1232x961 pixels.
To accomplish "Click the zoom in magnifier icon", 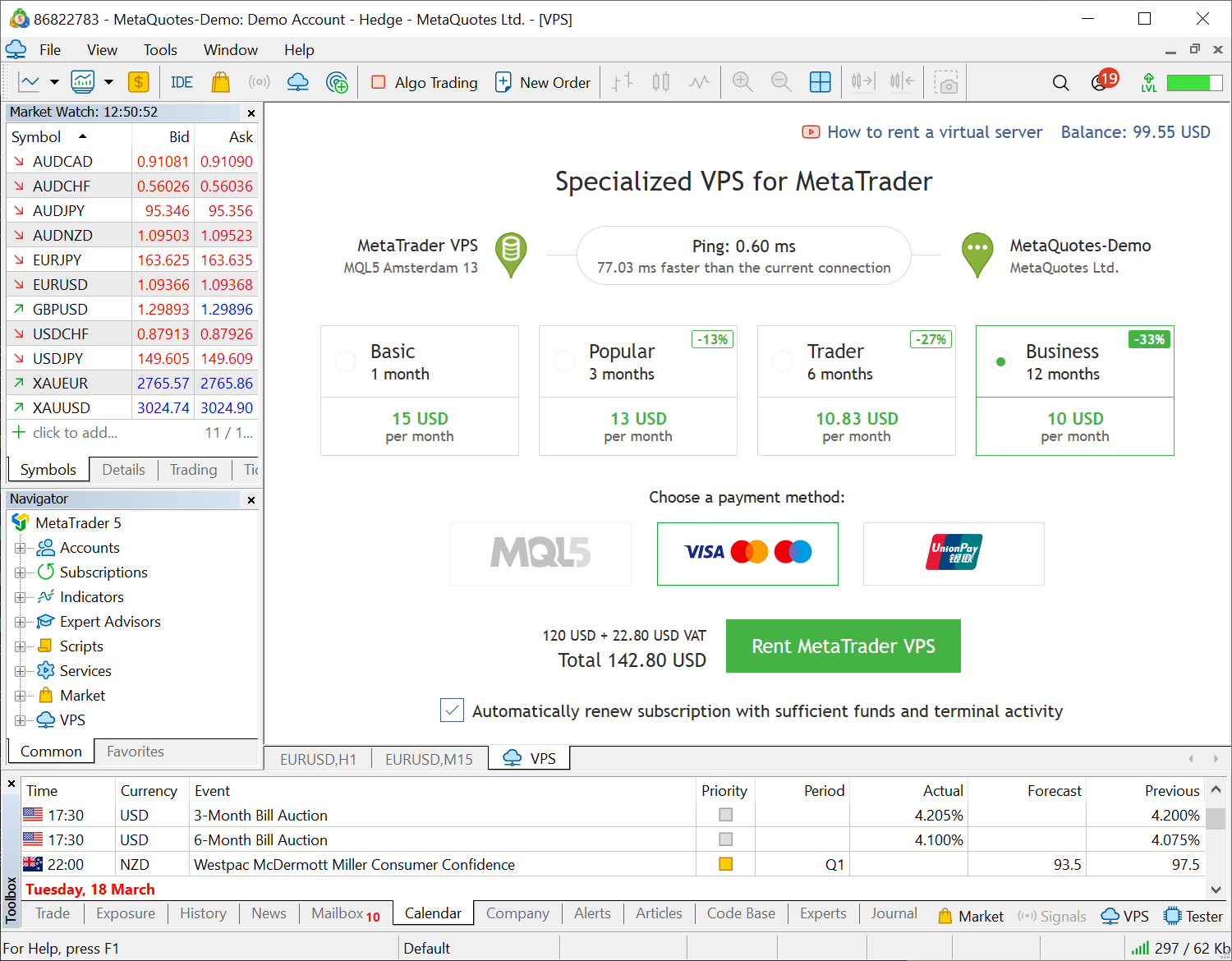I will [742, 82].
